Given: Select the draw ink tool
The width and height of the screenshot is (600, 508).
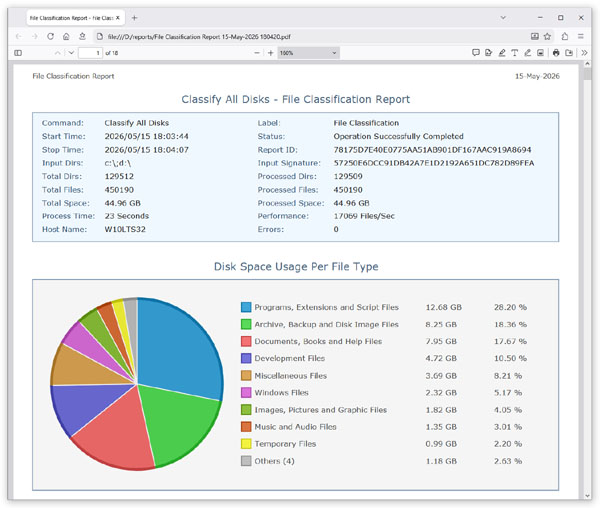Looking at the screenshot, I should click(527, 53).
